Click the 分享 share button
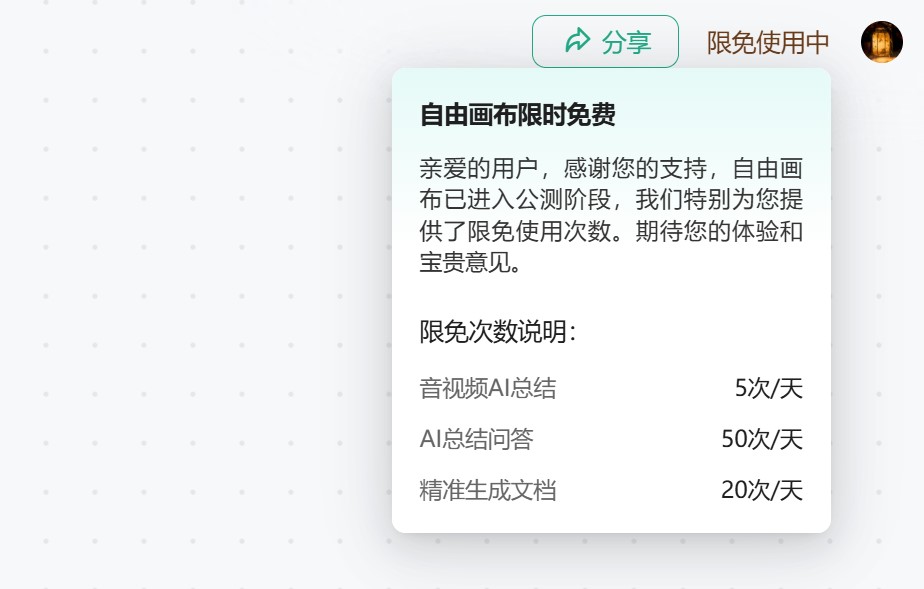Screen dimensions: 924x589 (605, 41)
